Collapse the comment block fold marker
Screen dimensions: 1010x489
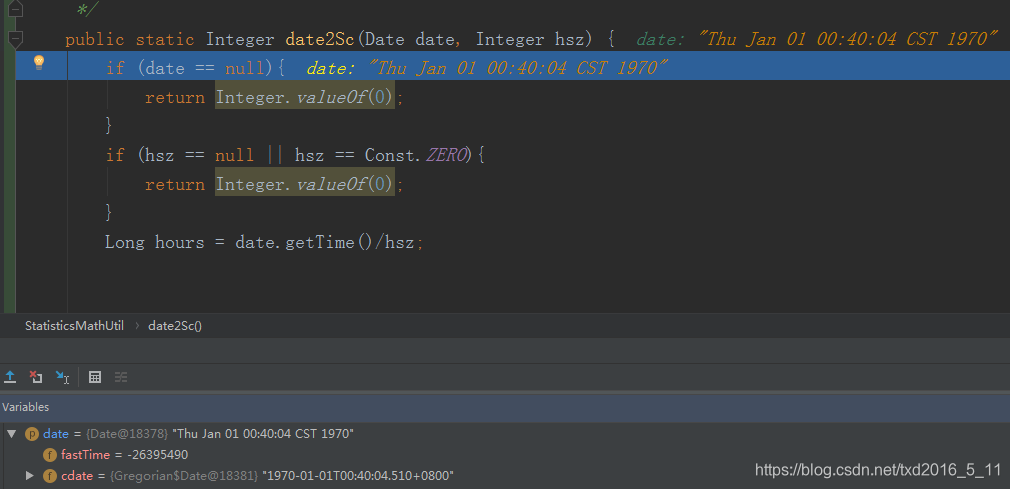[x=15, y=8]
